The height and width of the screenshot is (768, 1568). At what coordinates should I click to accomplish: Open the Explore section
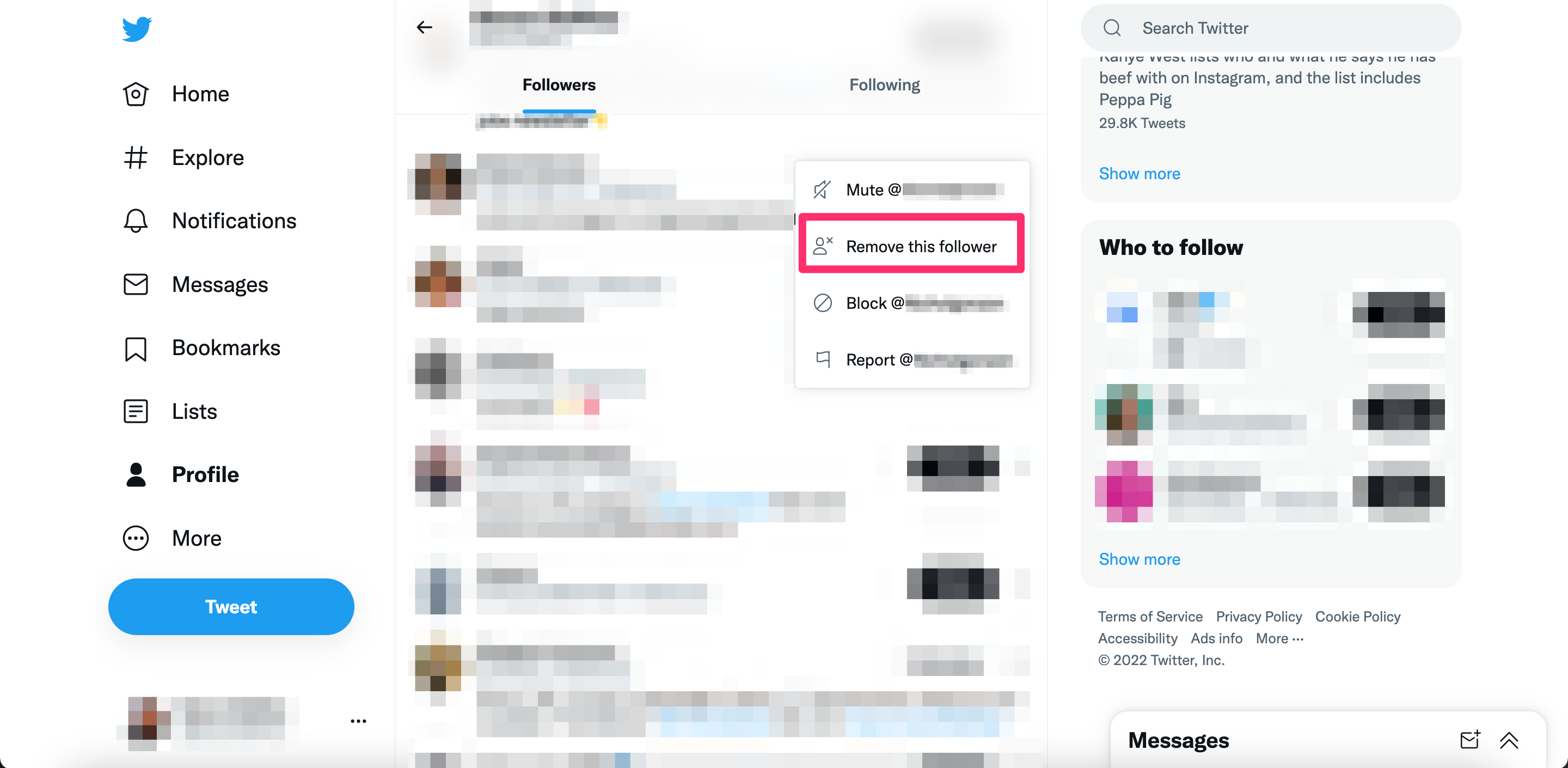[207, 156]
